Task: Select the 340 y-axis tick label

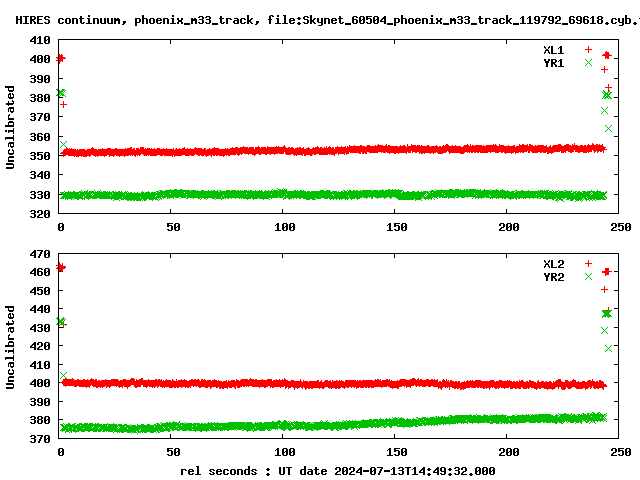Action: point(40,175)
